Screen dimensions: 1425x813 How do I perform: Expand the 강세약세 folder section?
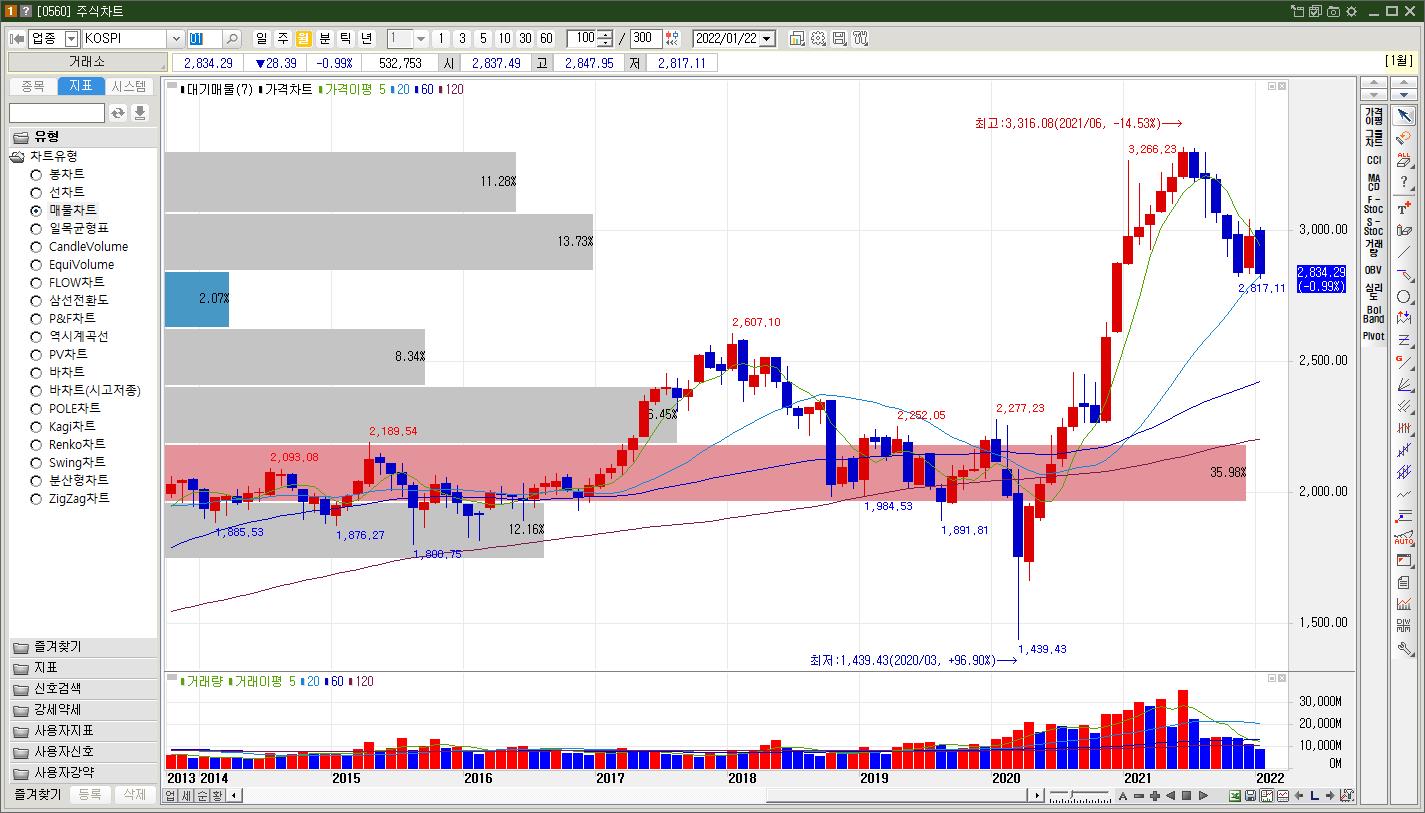(x=83, y=710)
